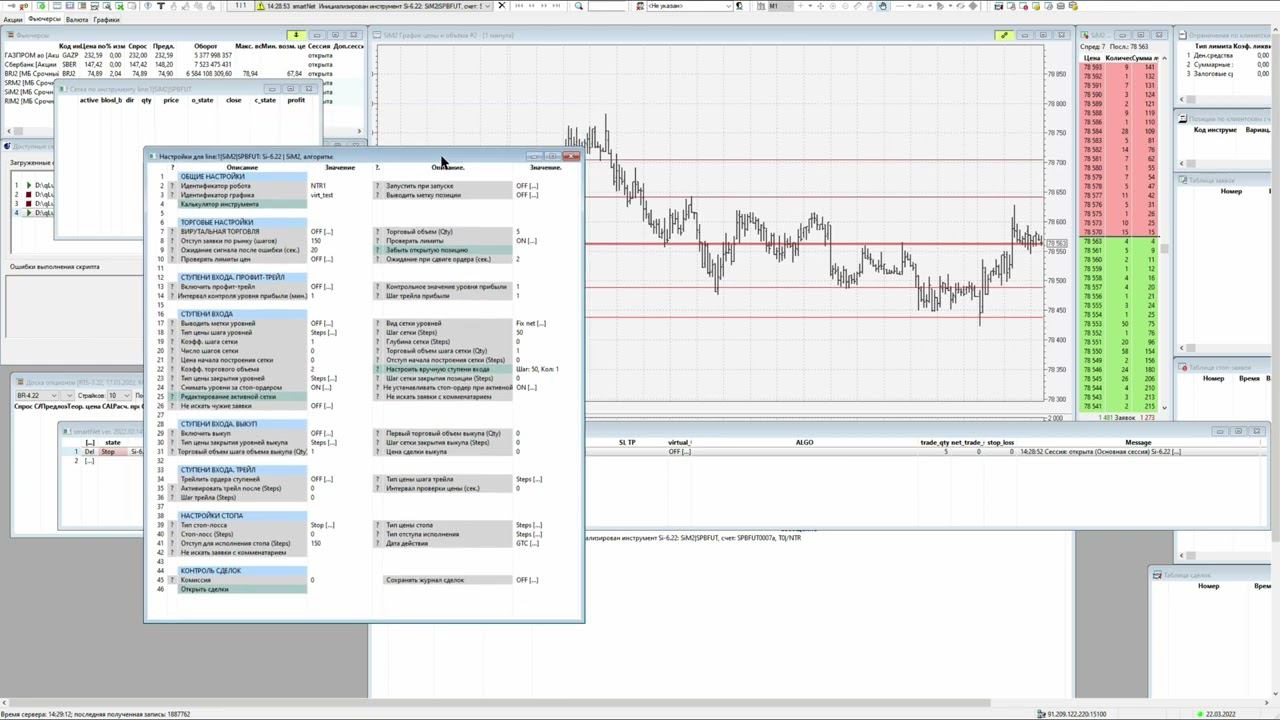The height and width of the screenshot is (720, 1280).
Task: Click server address 91.209.122.220:15100 in status bar
Action: click(x=1076, y=714)
